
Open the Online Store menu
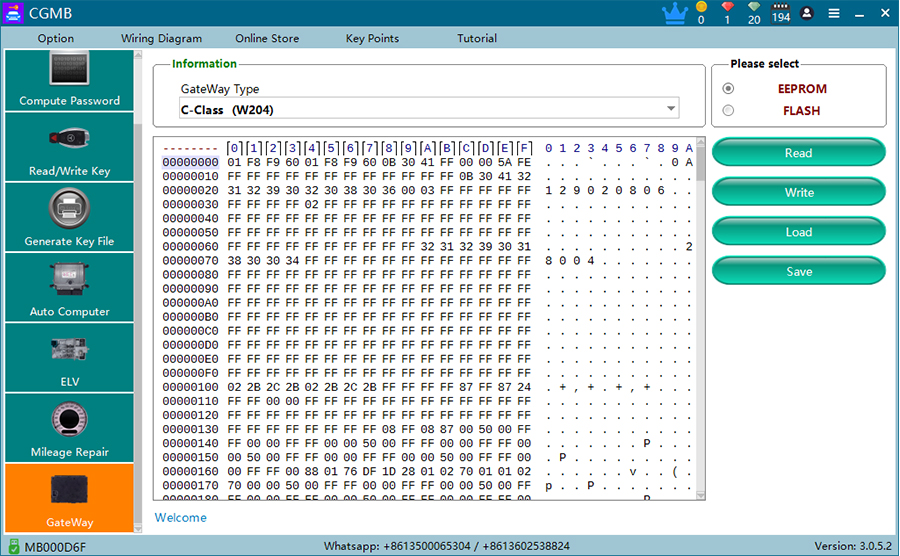[x=267, y=38]
